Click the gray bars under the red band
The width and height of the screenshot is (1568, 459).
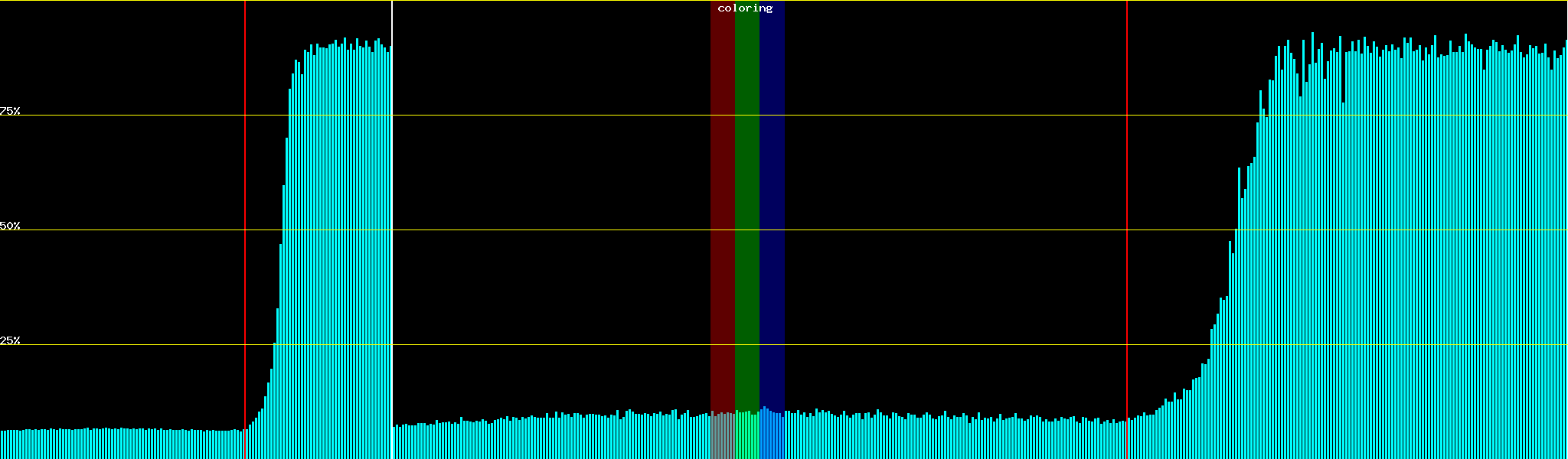click(x=722, y=438)
